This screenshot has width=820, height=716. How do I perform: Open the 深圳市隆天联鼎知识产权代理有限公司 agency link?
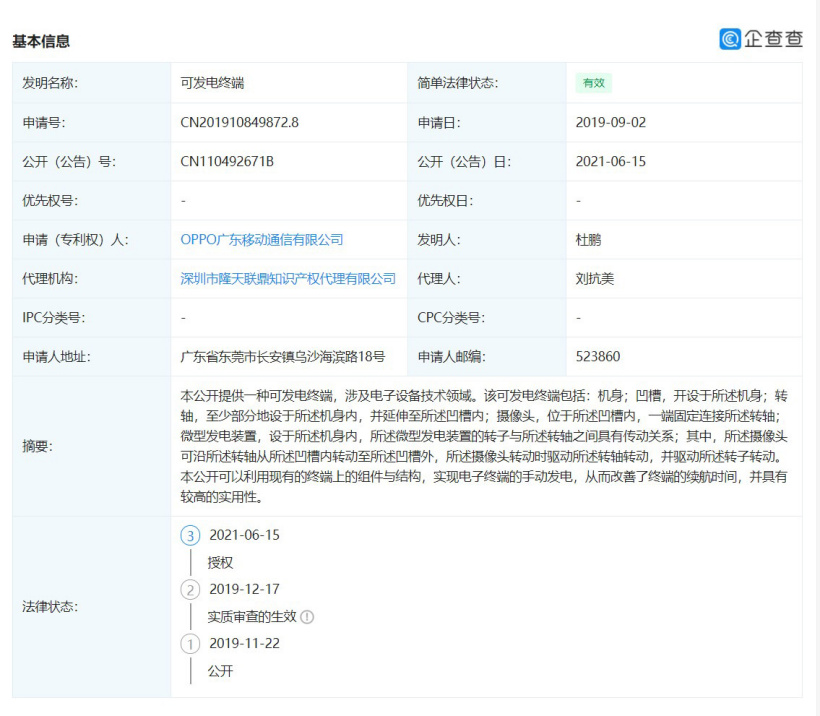[x=287, y=279]
